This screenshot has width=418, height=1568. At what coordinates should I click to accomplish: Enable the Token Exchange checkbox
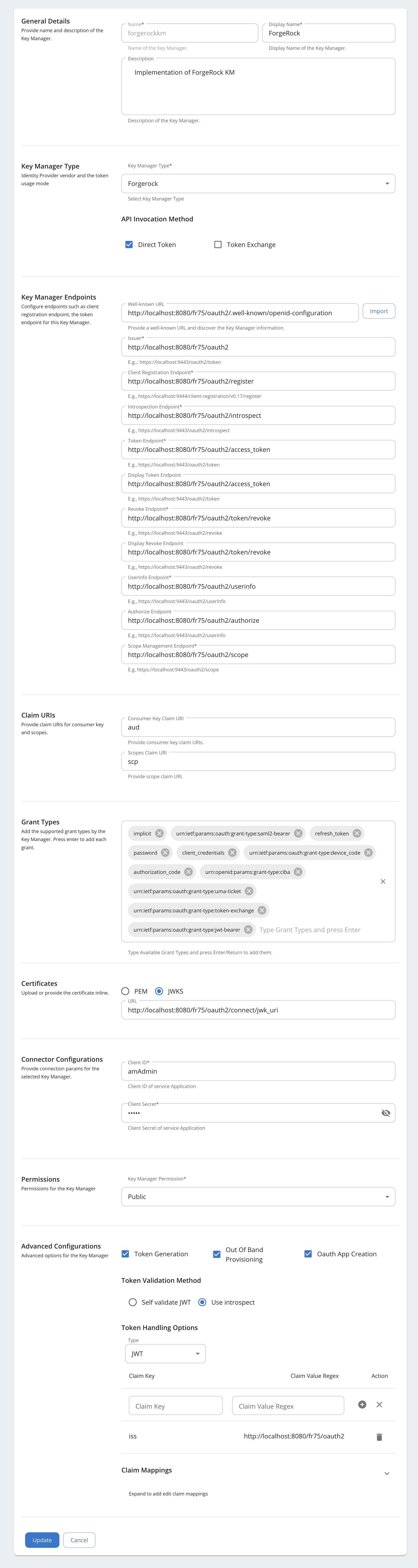point(218,245)
